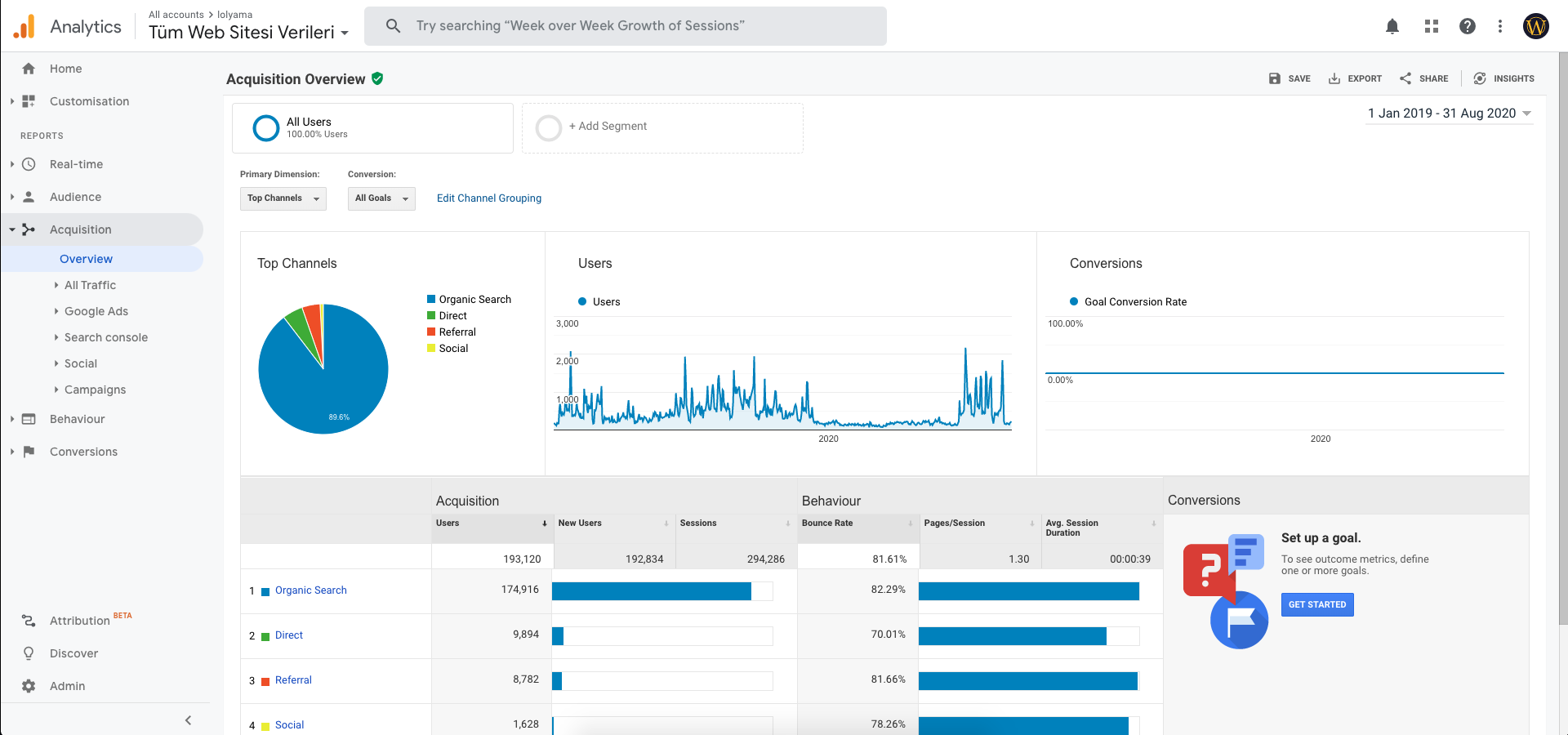
Task: Click the Add Segment circle
Action: tap(549, 127)
